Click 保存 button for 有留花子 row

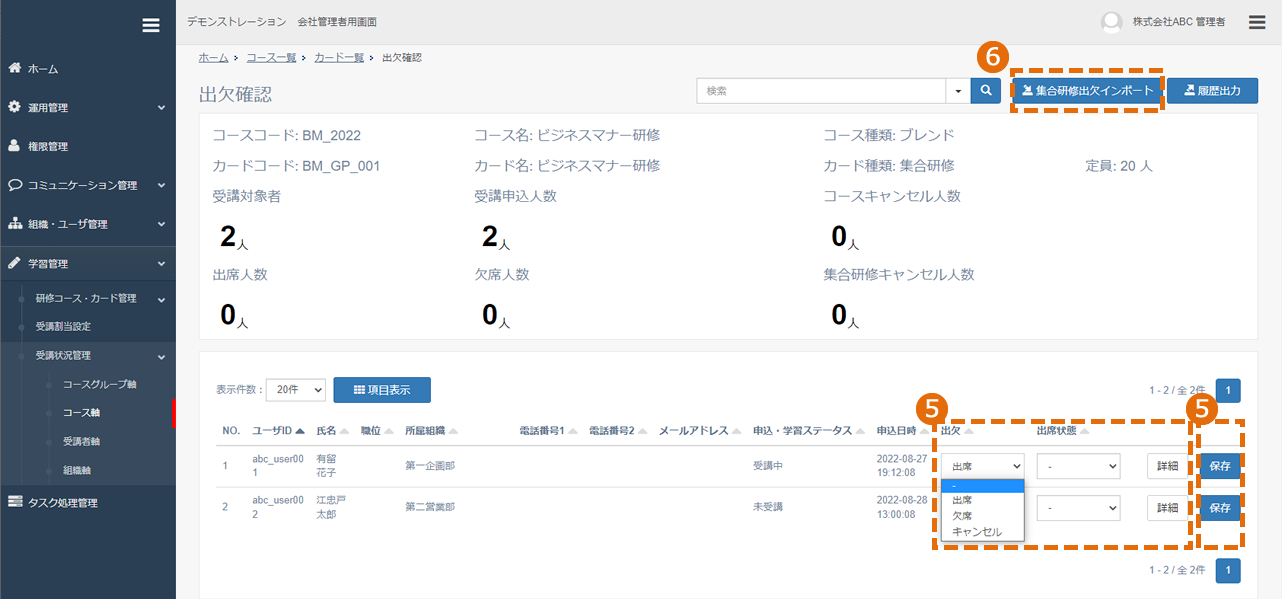tap(1220, 466)
